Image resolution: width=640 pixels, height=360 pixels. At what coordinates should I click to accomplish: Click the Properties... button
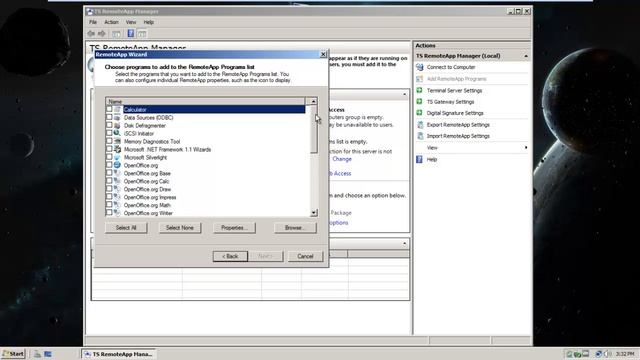pos(234,228)
